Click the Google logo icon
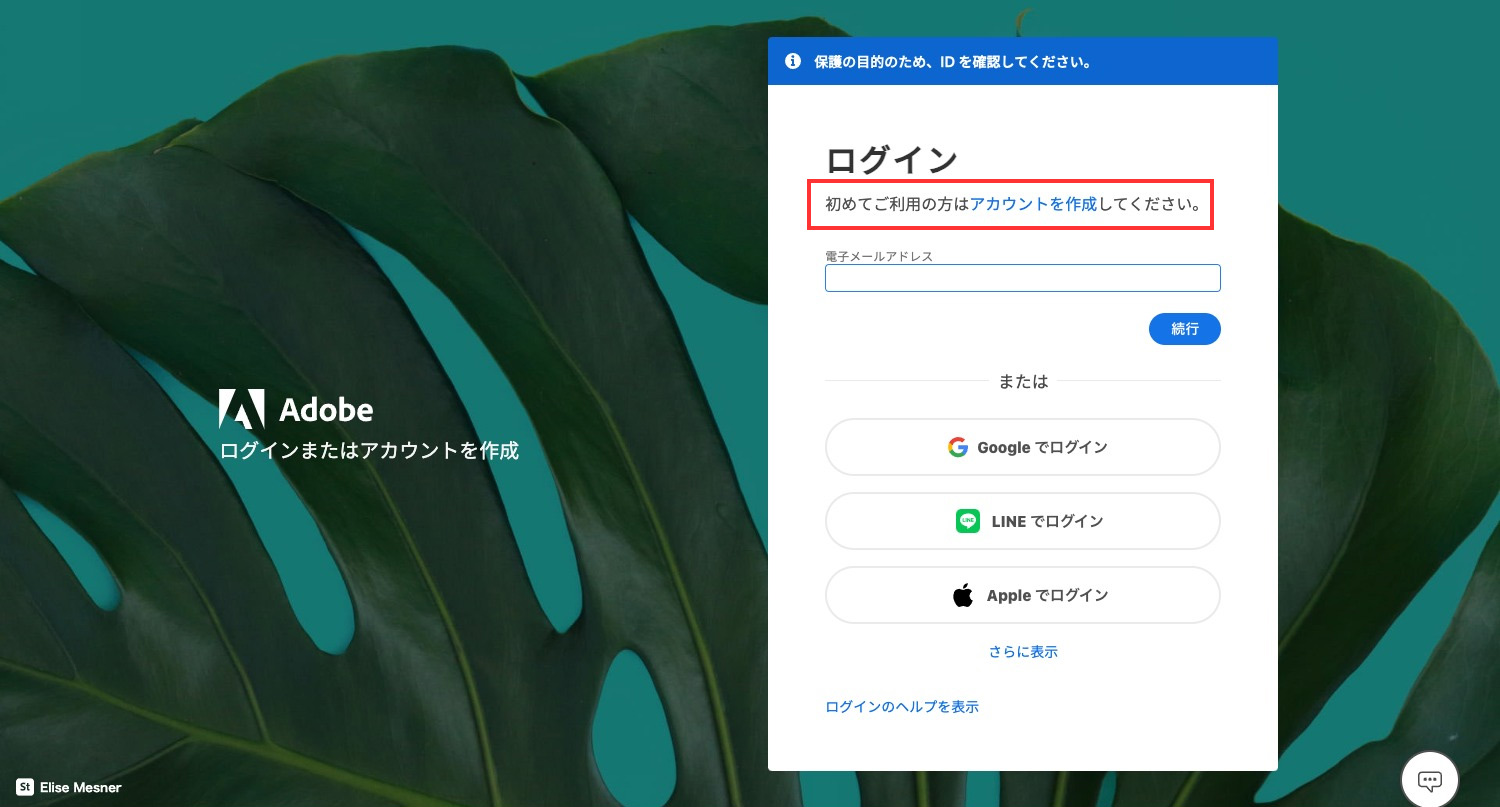This screenshot has width=1500, height=807. pos(958,447)
